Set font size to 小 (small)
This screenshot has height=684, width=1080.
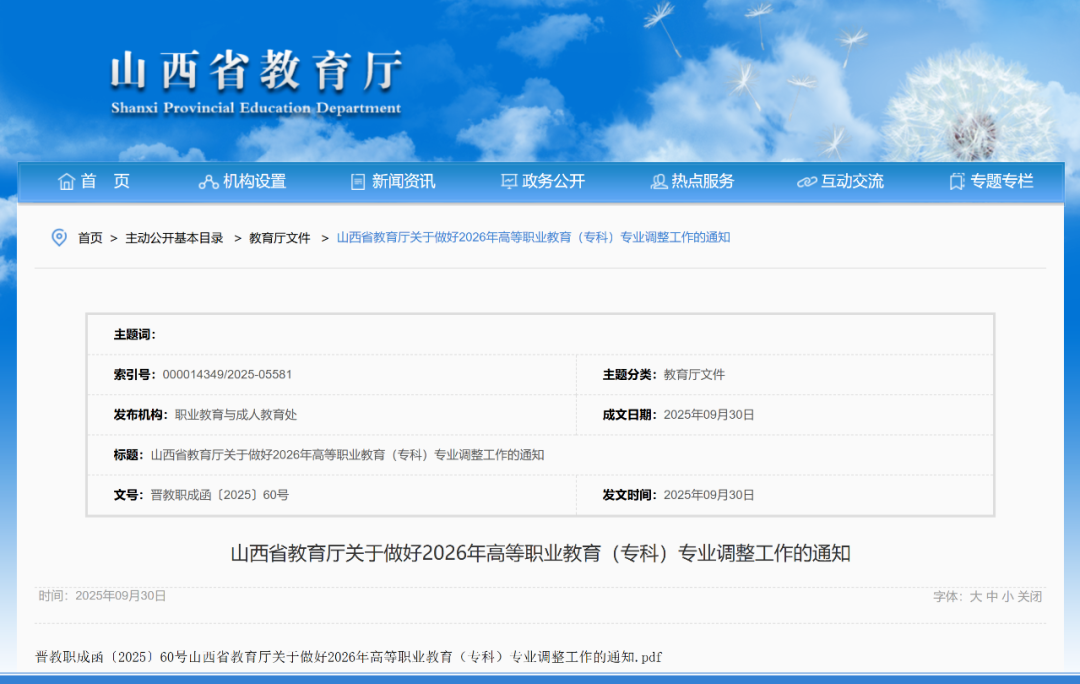tap(1007, 596)
